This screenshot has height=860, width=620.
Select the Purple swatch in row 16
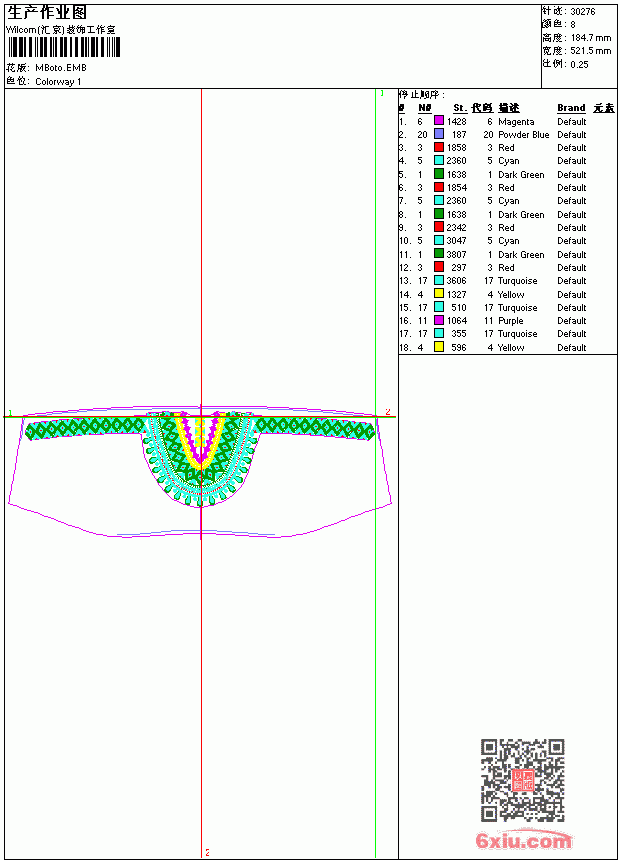(x=439, y=320)
